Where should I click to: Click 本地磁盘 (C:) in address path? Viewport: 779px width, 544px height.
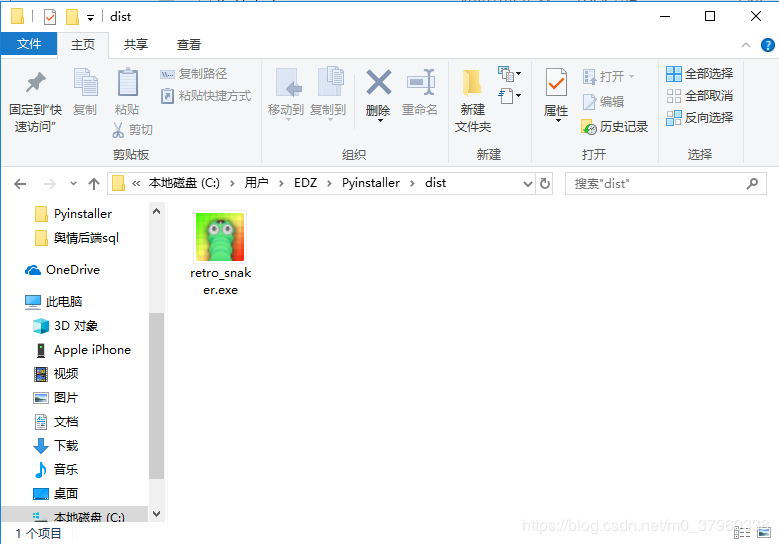pos(184,183)
